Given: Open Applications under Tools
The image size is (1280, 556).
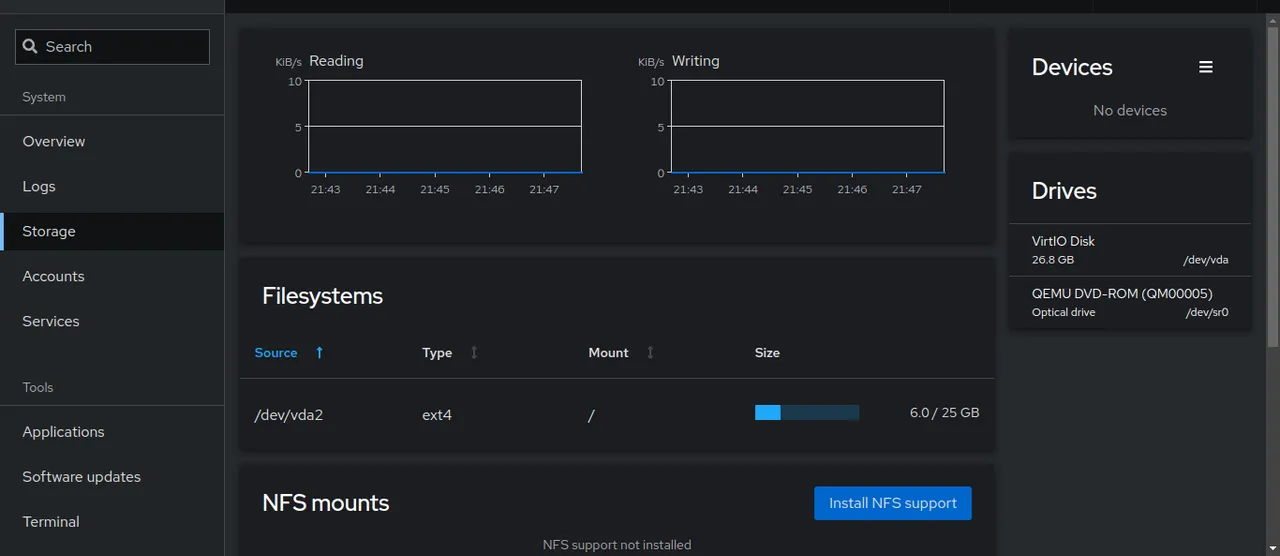Looking at the screenshot, I should click(x=112, y=432).
